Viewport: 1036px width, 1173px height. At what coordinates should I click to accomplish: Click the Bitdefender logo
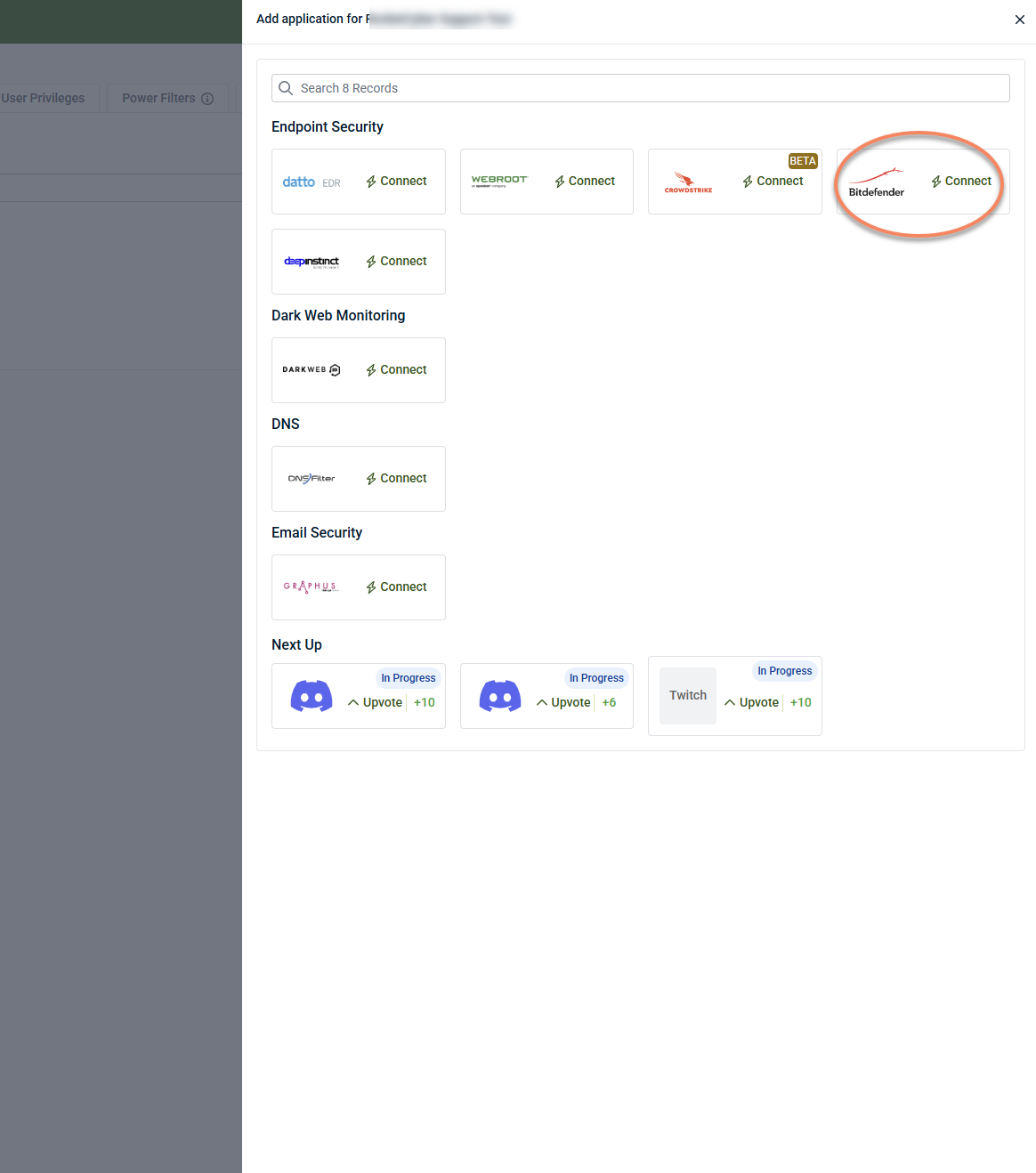coord(877,182)
